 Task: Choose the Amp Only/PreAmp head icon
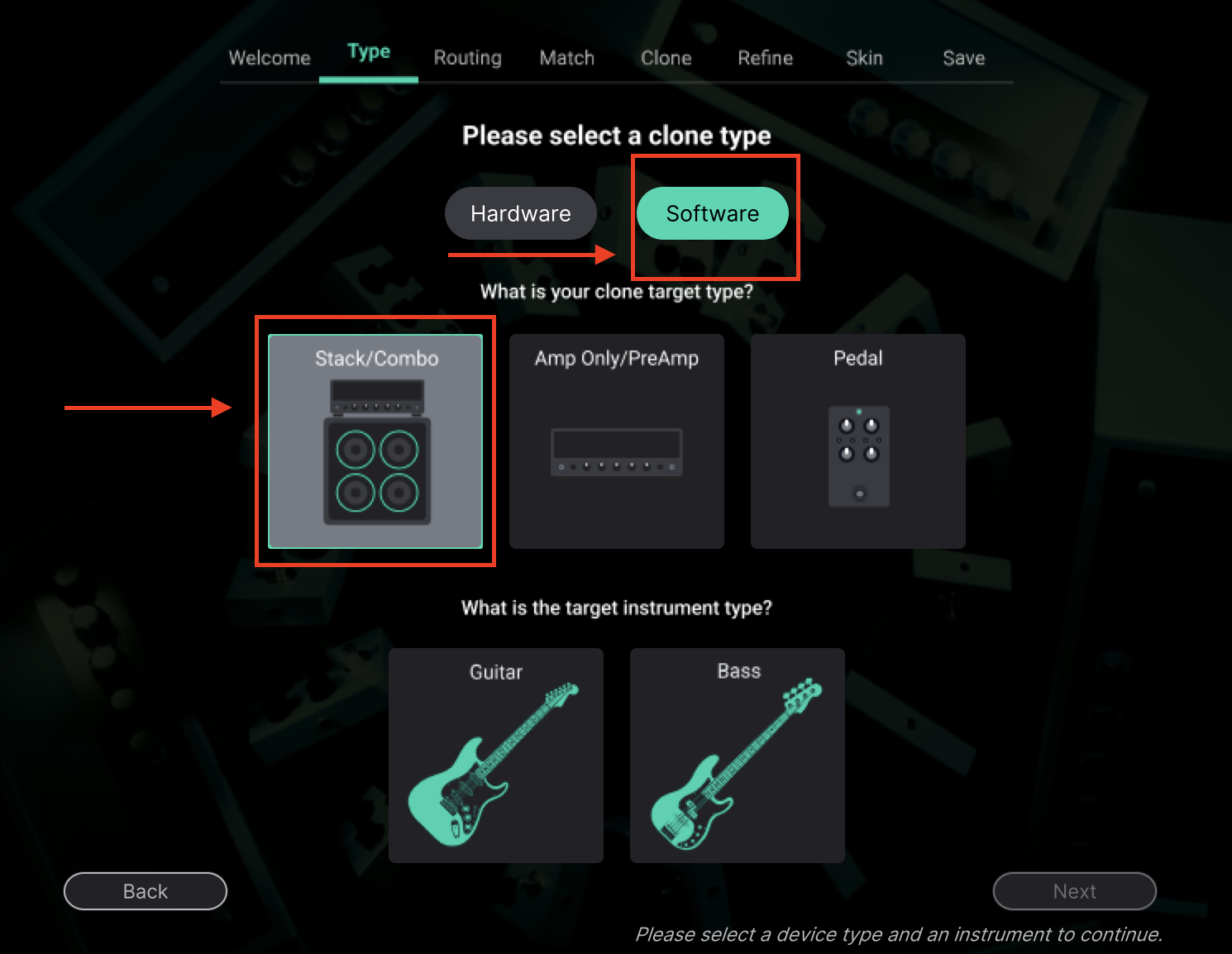[617, 452]
